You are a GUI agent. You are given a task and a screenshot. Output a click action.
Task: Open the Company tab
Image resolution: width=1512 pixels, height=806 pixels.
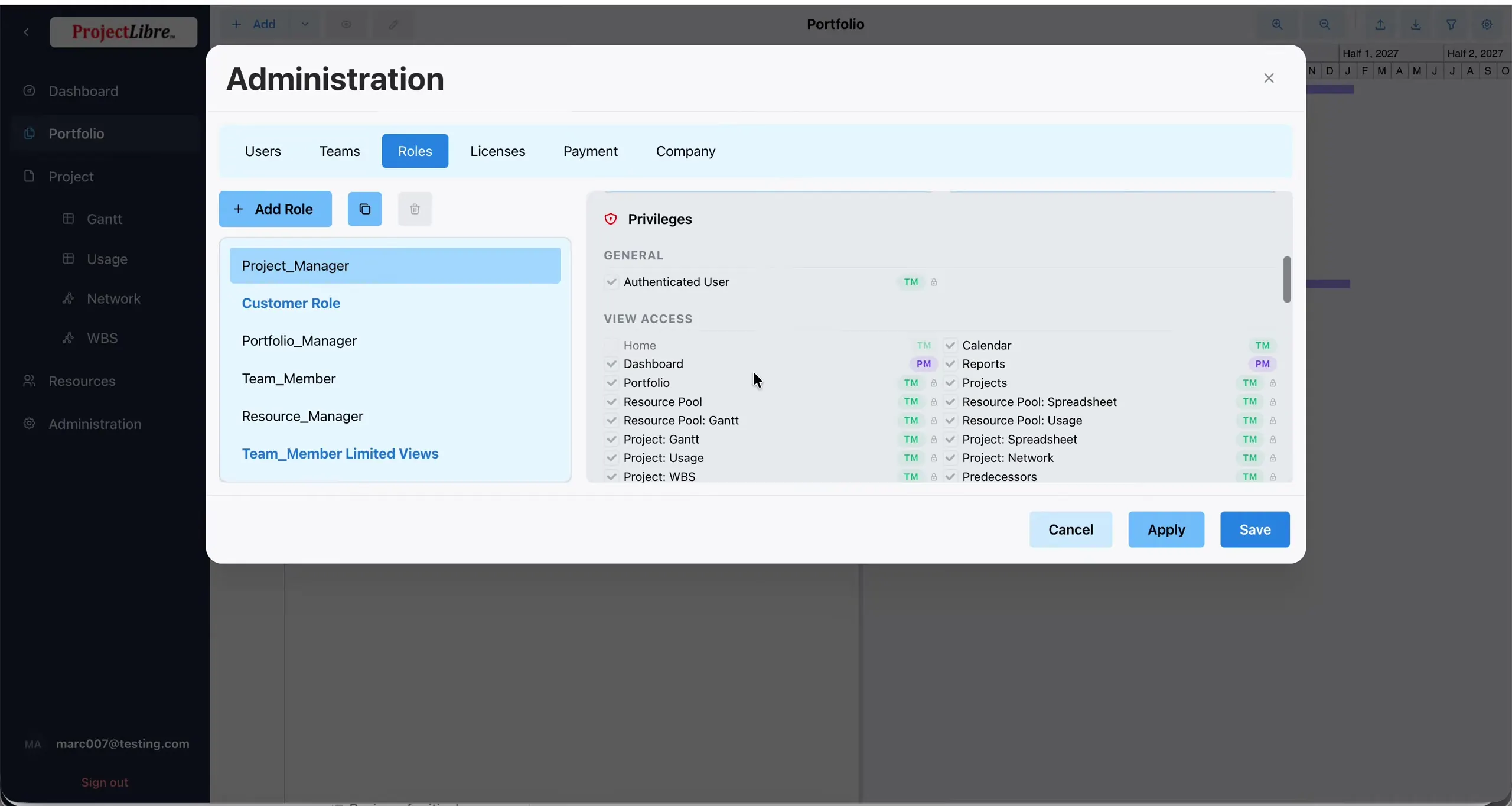pyautogui.click(x=685, y=151)
